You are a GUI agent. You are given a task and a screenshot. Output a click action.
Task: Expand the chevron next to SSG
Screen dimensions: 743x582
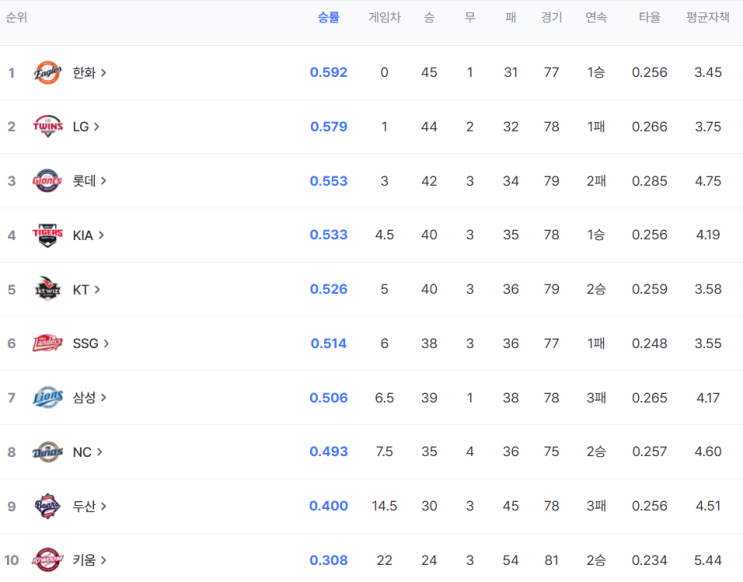(x=106, y=343)
